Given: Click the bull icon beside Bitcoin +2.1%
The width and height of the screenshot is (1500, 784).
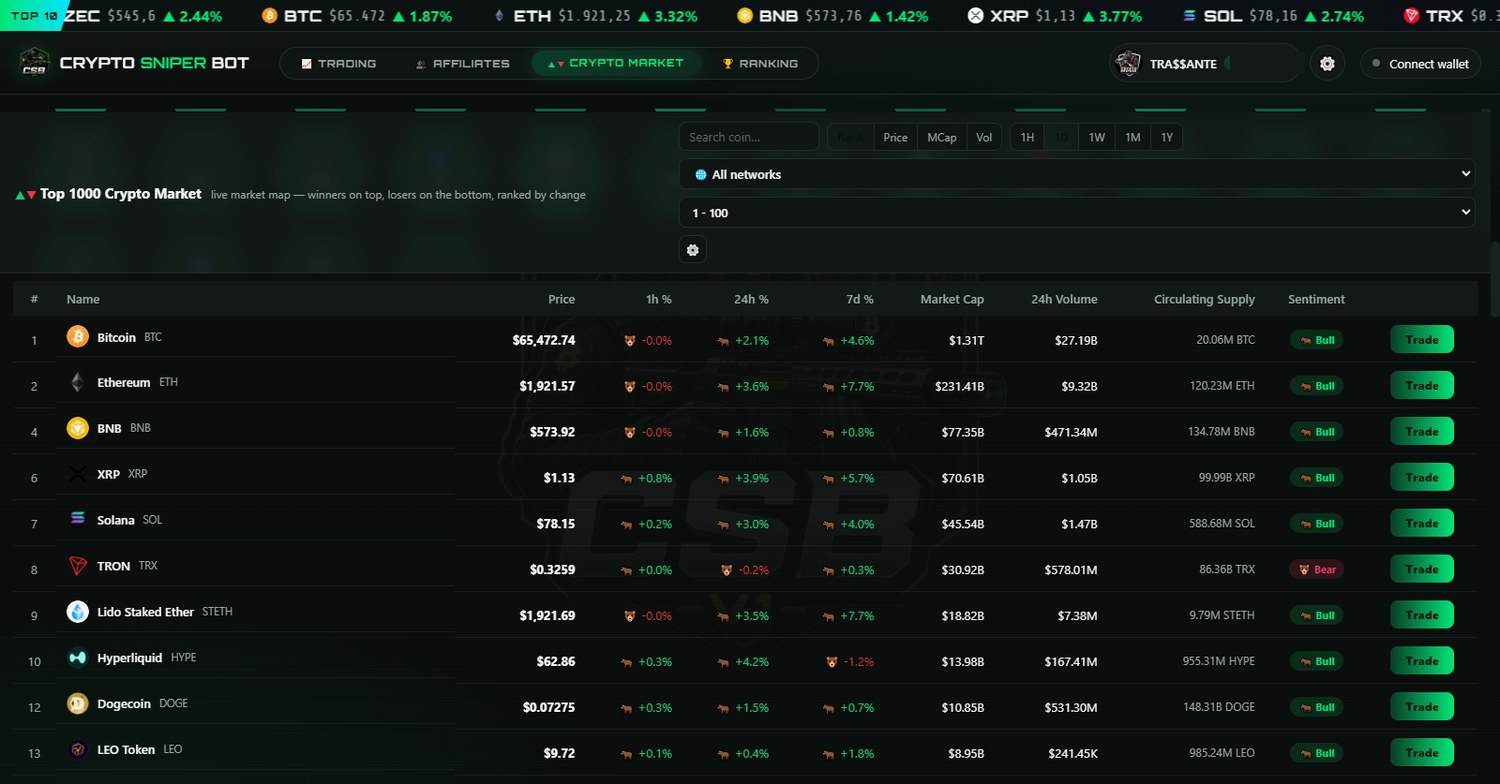Looking at the screenshot, I should coord(723,341).
